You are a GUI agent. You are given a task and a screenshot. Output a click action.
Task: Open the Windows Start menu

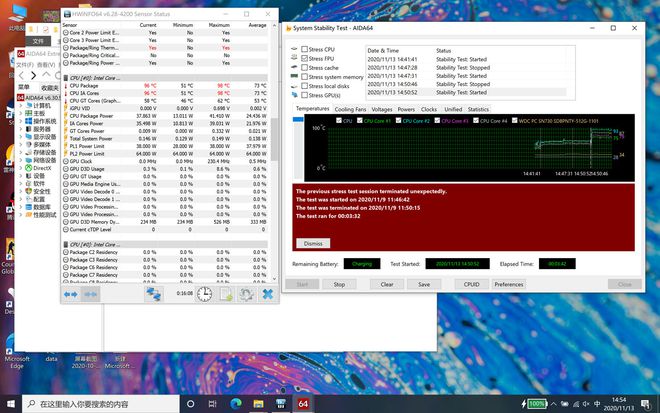tap(11, 404)
